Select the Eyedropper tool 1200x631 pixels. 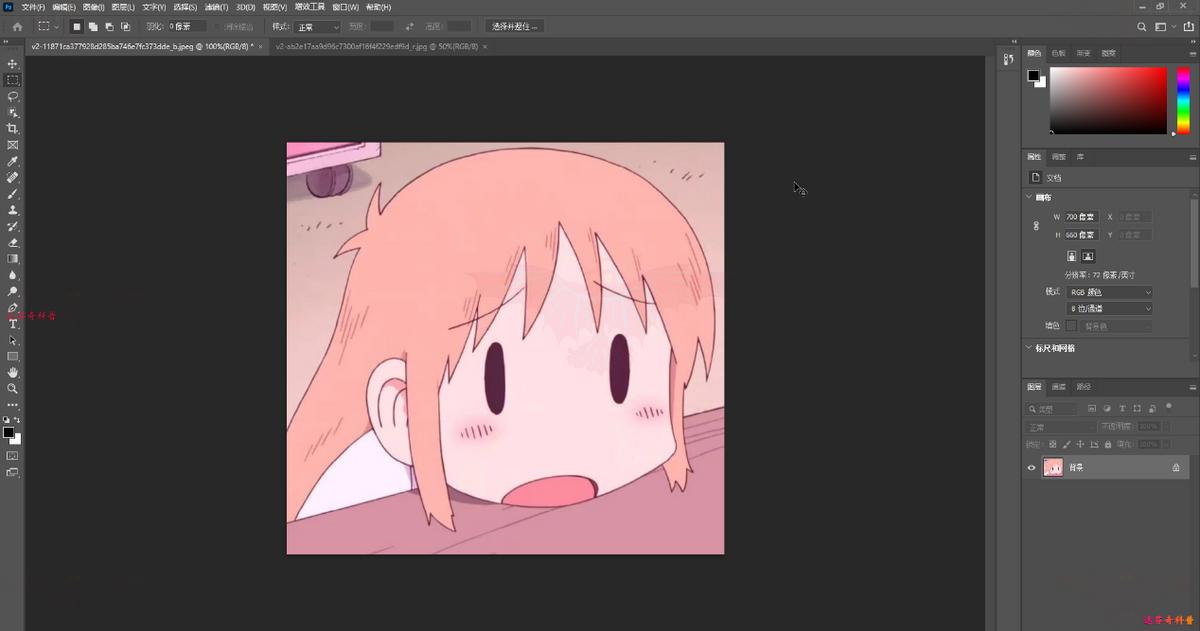[x=13, y=161]
